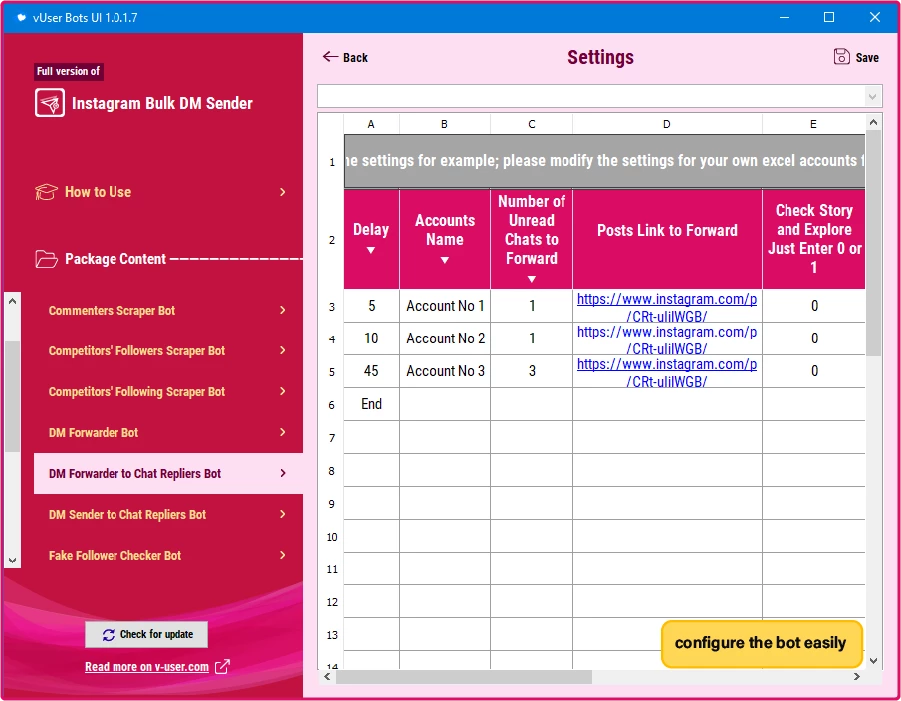Open the Accounts Name column filter arrow
Image resolution: width=901 pixels, height=701 pixels.
(x=444, y=260)
